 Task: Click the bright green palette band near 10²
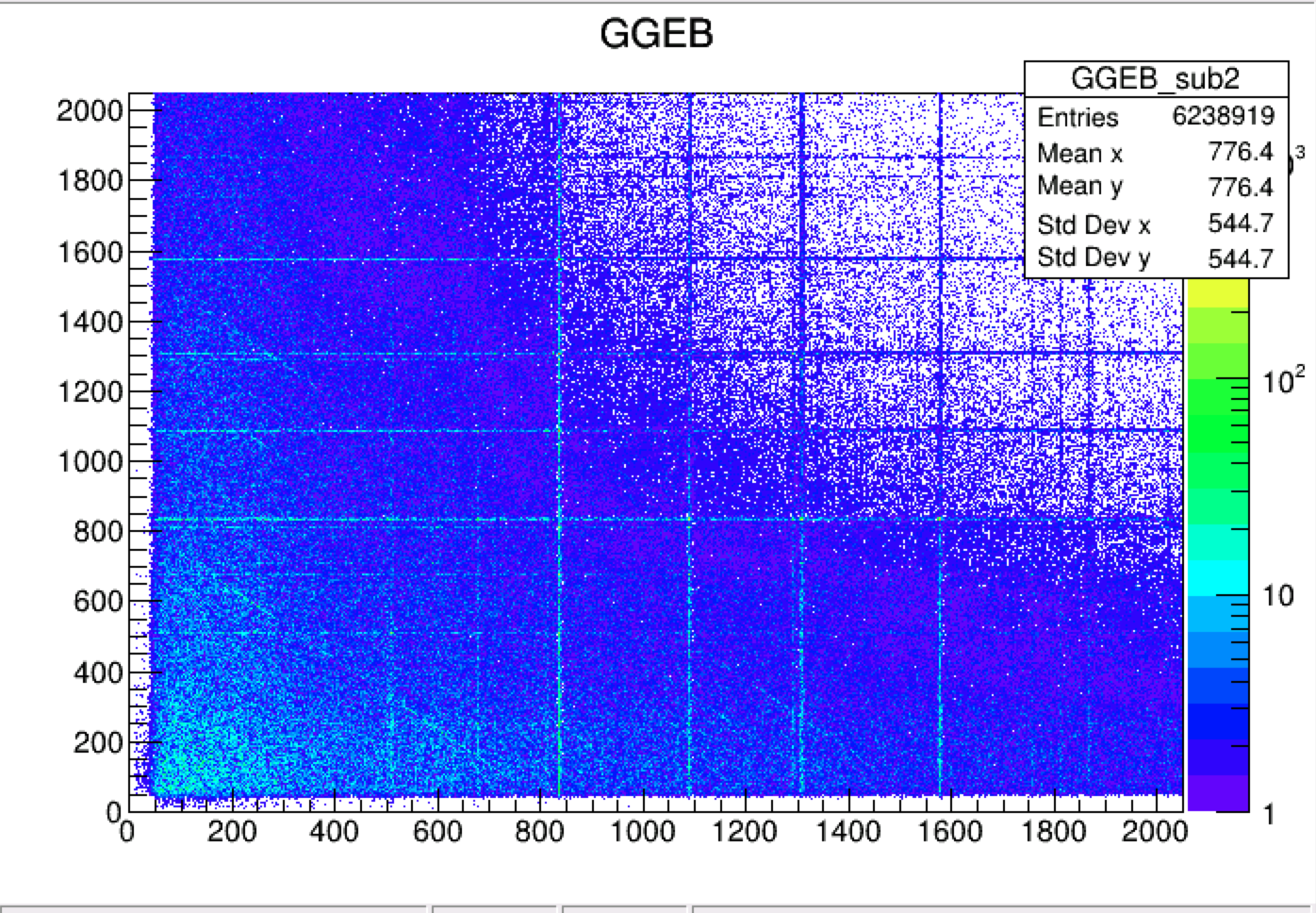click(x=1217, y=396)
